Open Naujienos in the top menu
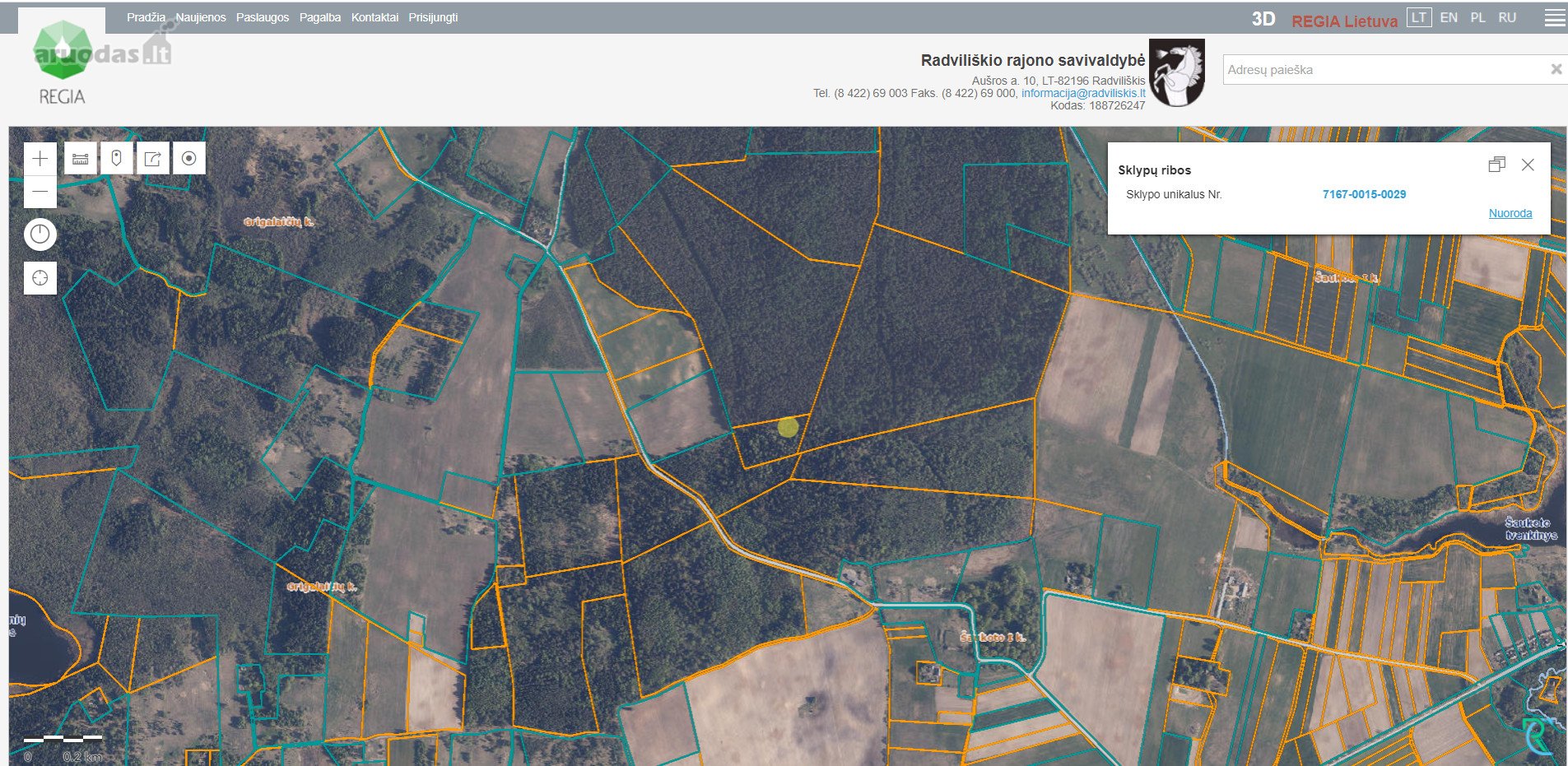 201,17
